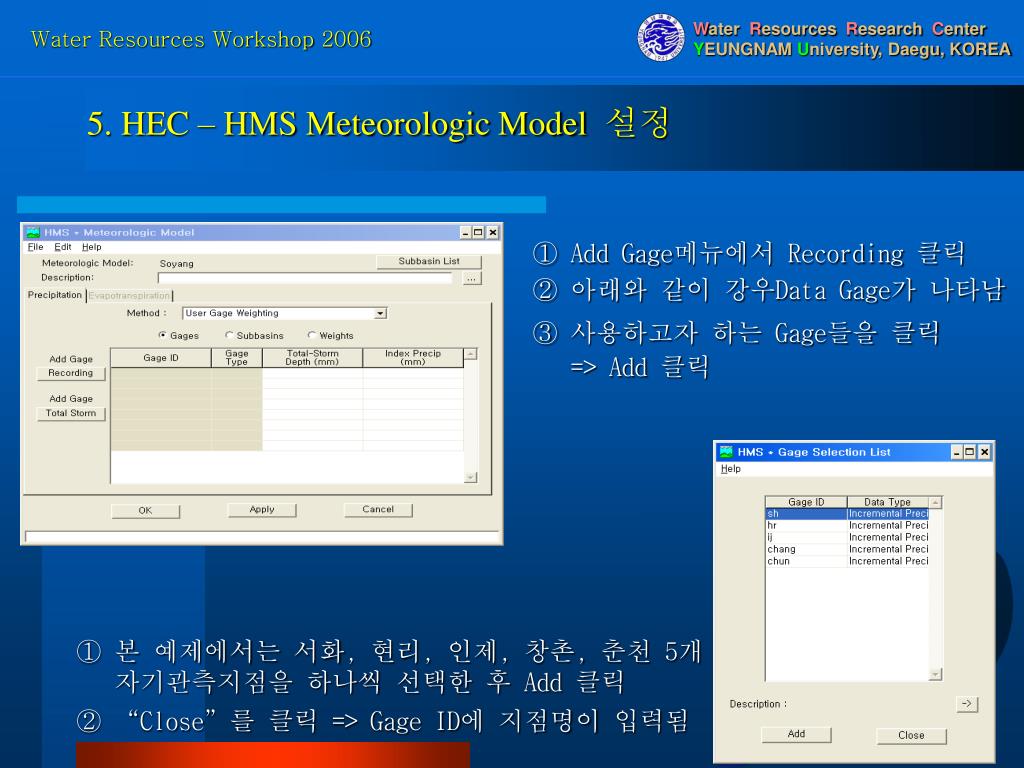Click the Gage ID column header in Meteorologic Model
Viewport: 1024px width, 768px height.
[161, 358]
